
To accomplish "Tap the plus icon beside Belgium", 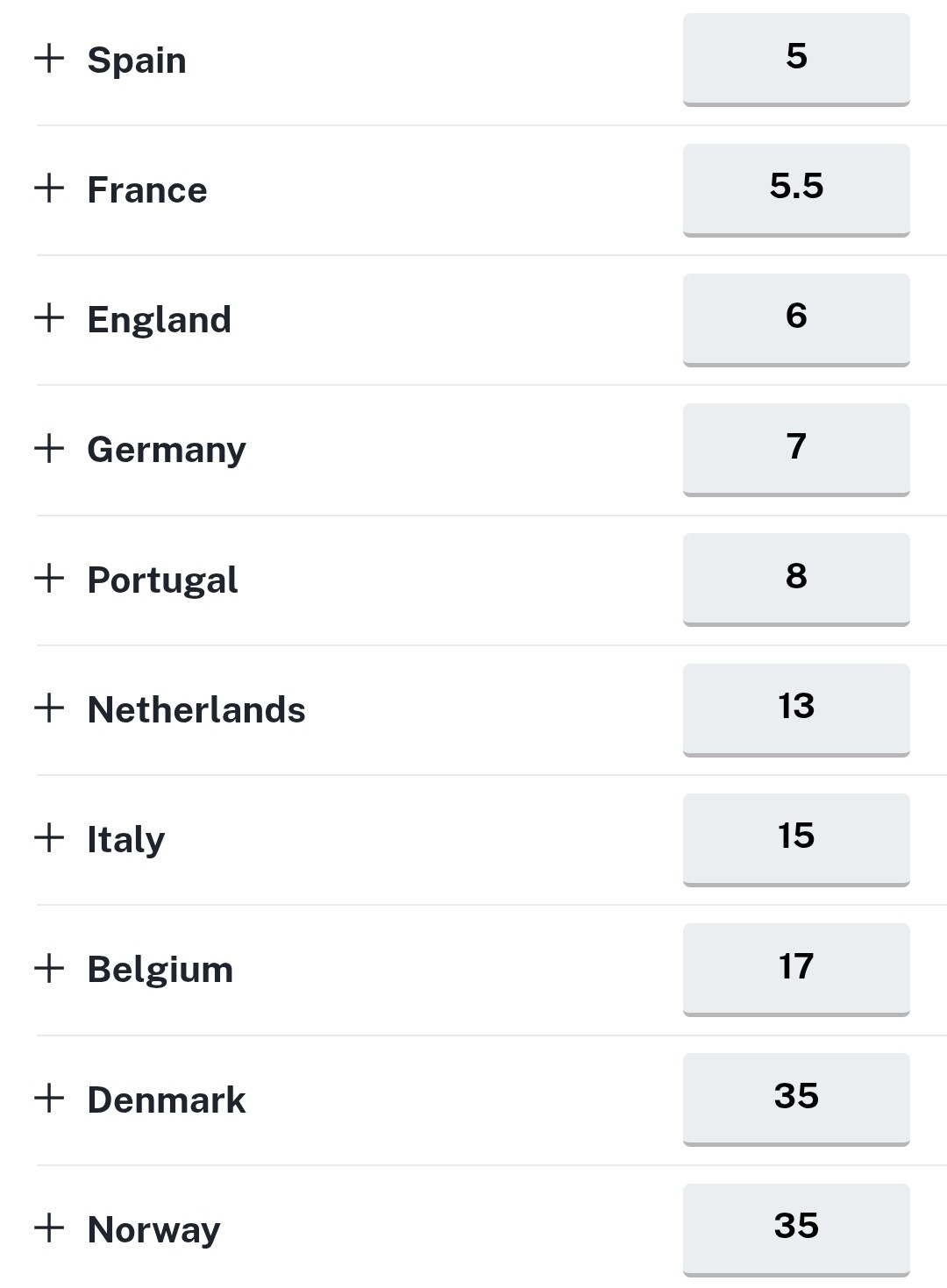I will coord(49,968).
